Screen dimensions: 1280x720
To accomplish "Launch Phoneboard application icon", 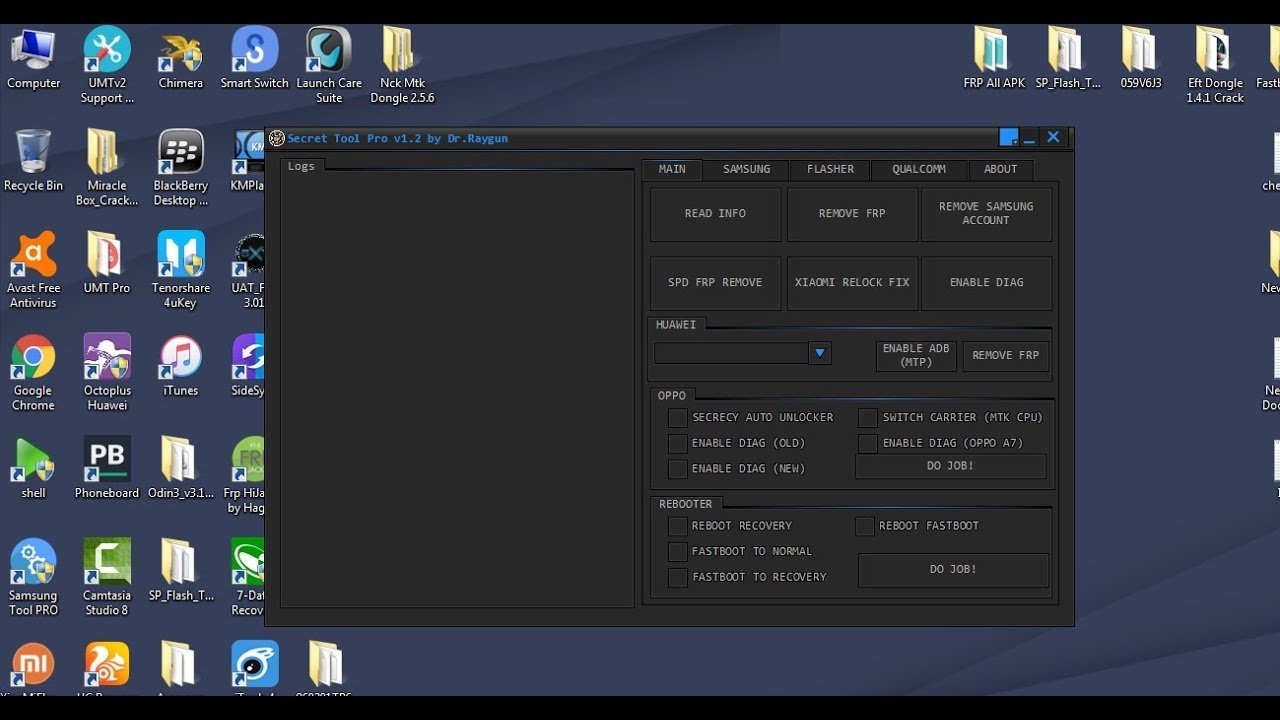I will [x=107, y=468].
